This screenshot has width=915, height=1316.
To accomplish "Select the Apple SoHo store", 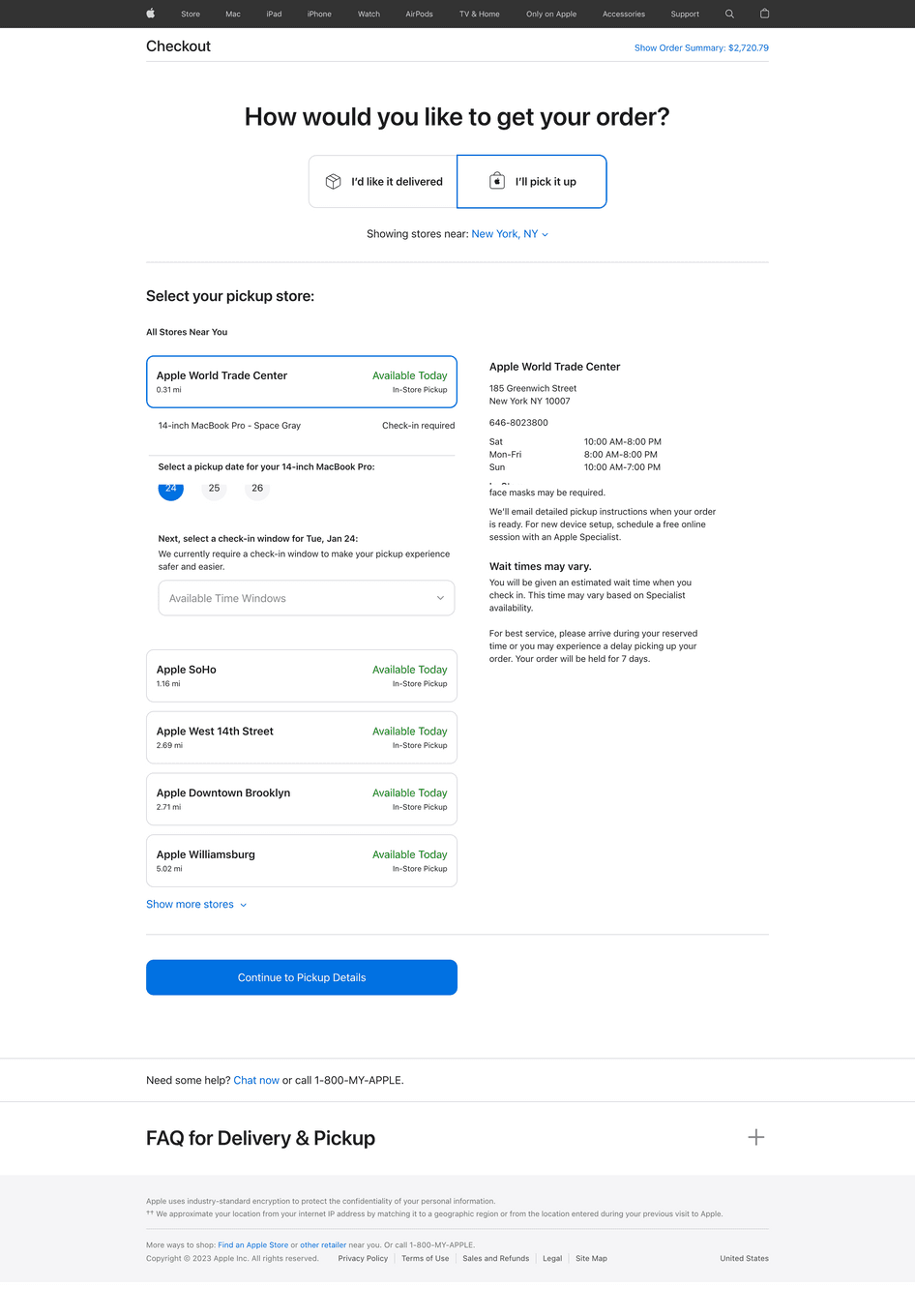I will (x=302, y=675).
